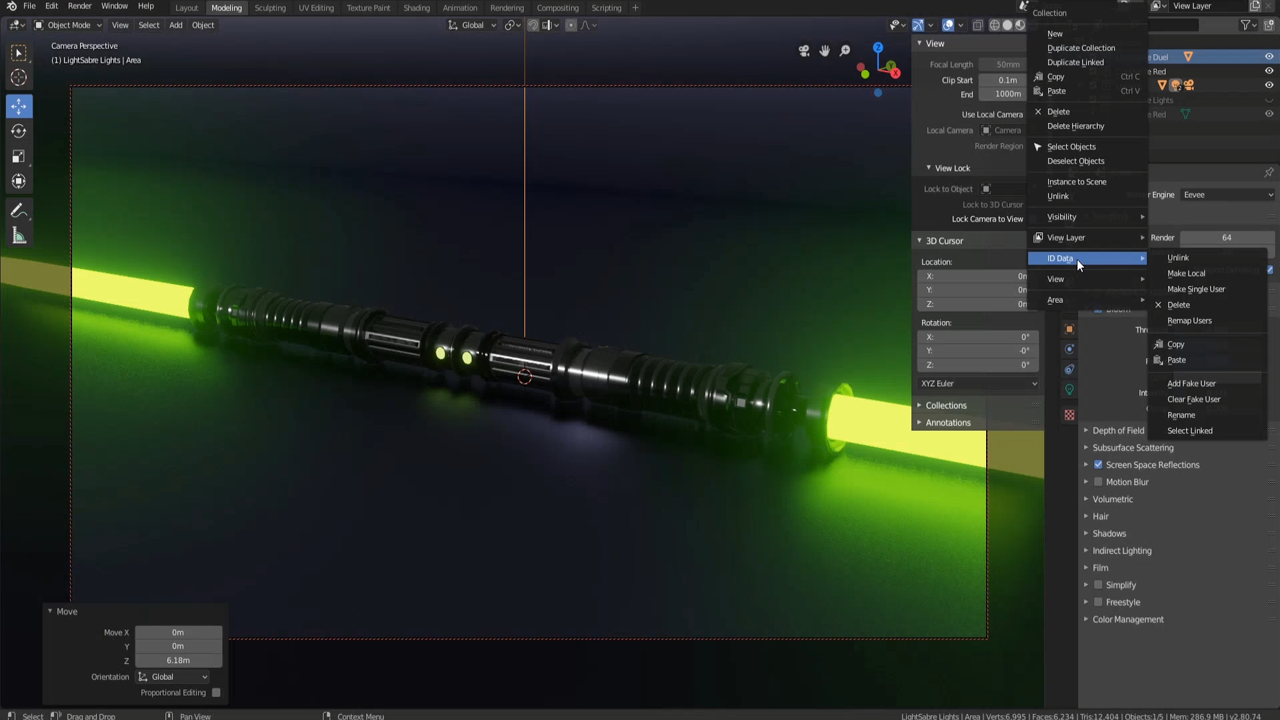Viewport: 1280px width, 720px height.
Task: Activate the Scale tool
Action: click(18, 156)
